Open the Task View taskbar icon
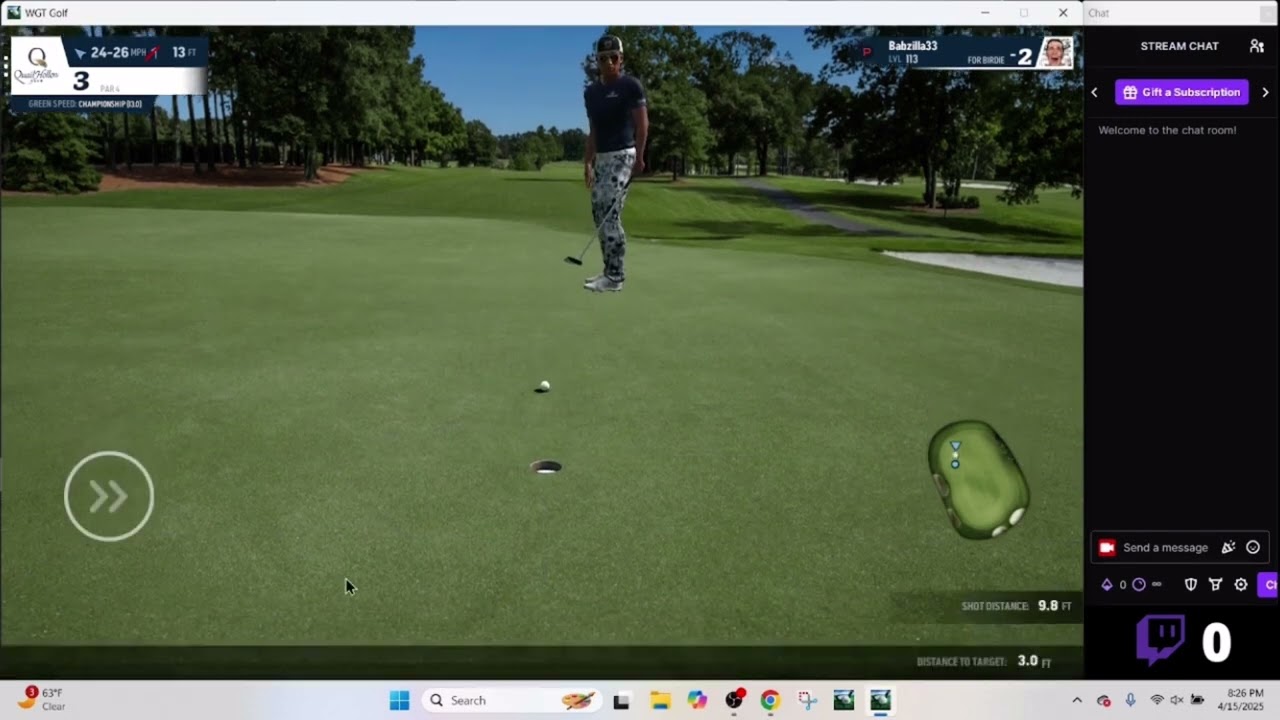This screenshot has width=1280, height=720. 621,700
